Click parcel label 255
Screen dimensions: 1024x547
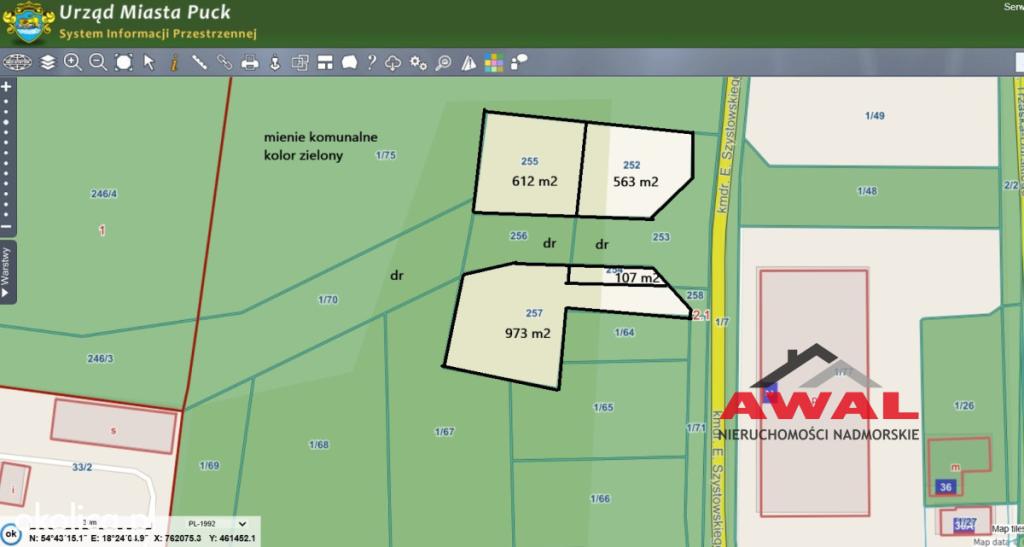click(530, 161)
